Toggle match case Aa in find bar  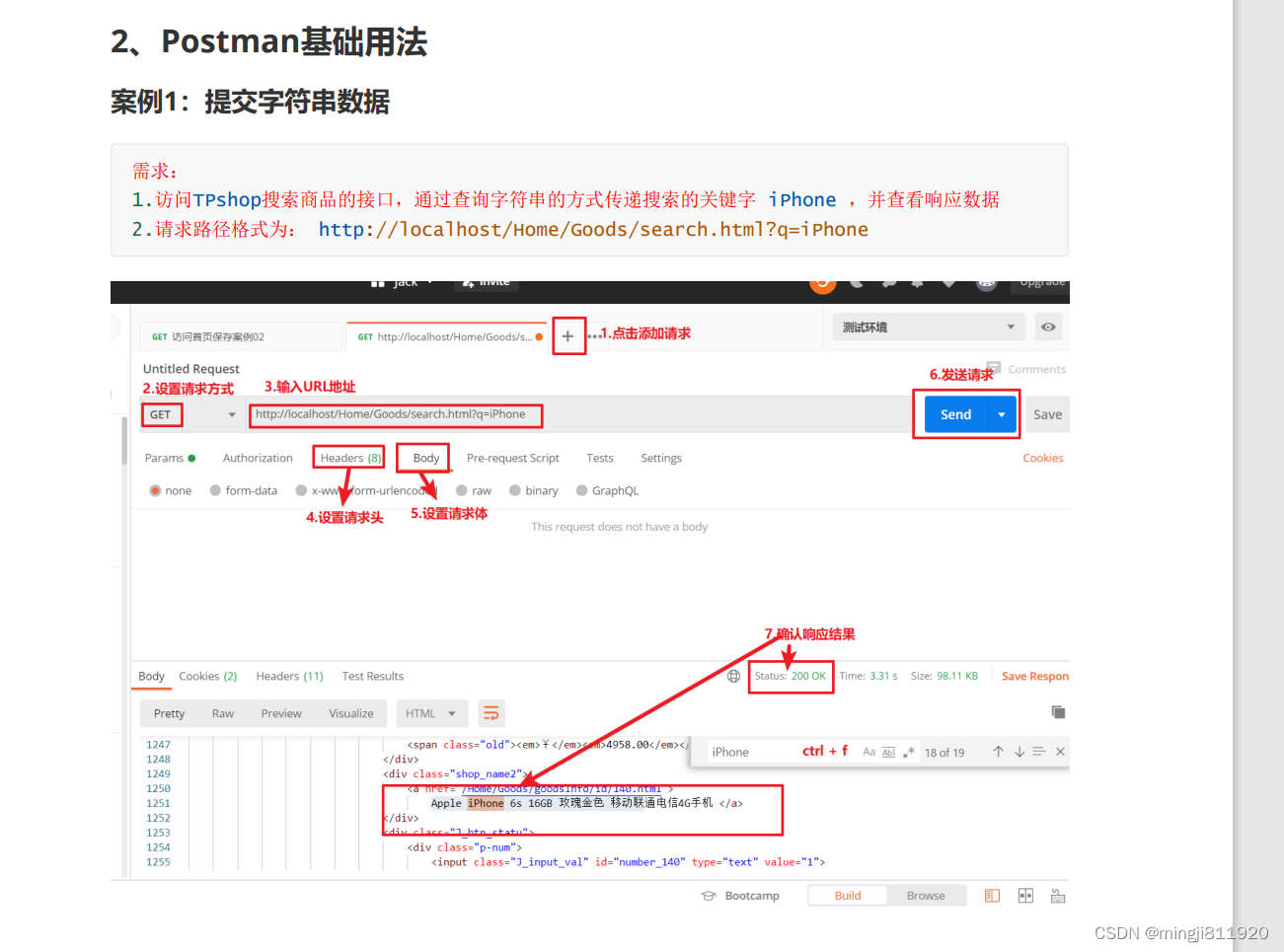pyautogui.click(x=869, y=752)
